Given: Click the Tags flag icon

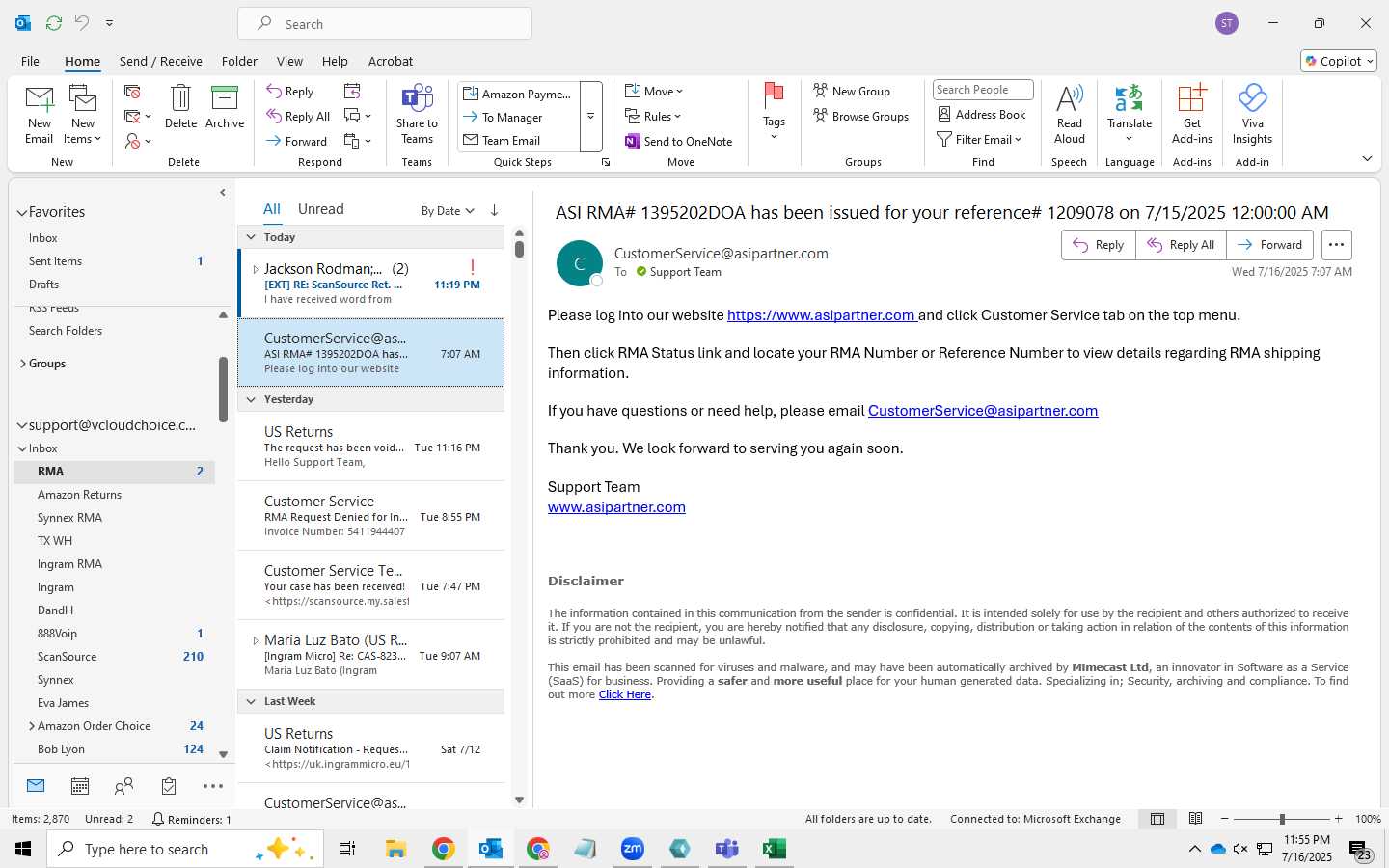Looking at the screenshot, I should click(774, 96).
